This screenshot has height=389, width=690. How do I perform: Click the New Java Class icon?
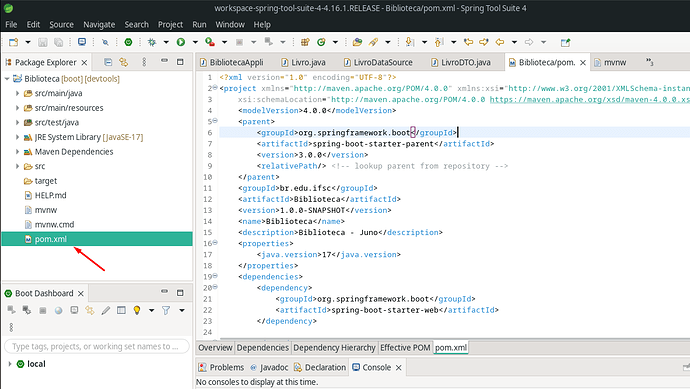(321, 42)
